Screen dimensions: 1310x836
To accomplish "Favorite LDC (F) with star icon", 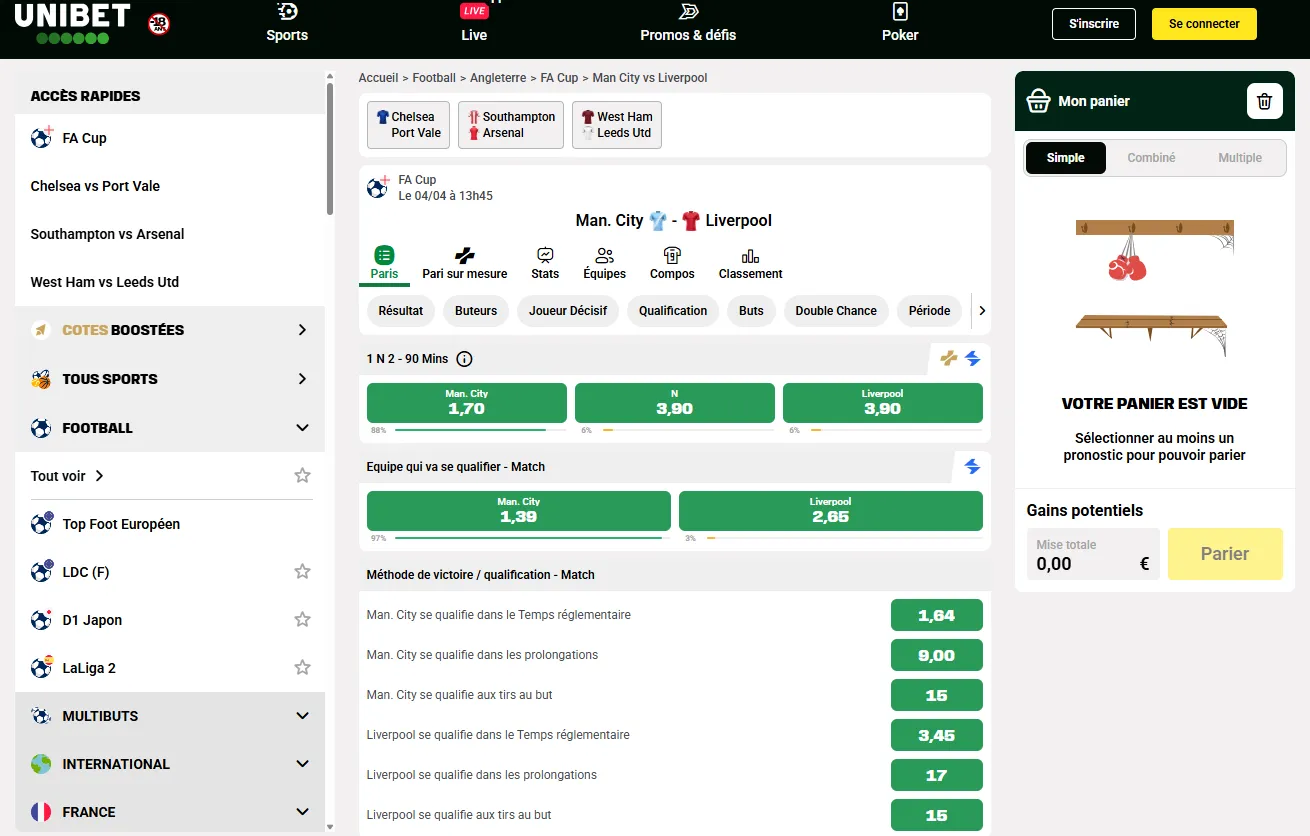I will point(302,572).
